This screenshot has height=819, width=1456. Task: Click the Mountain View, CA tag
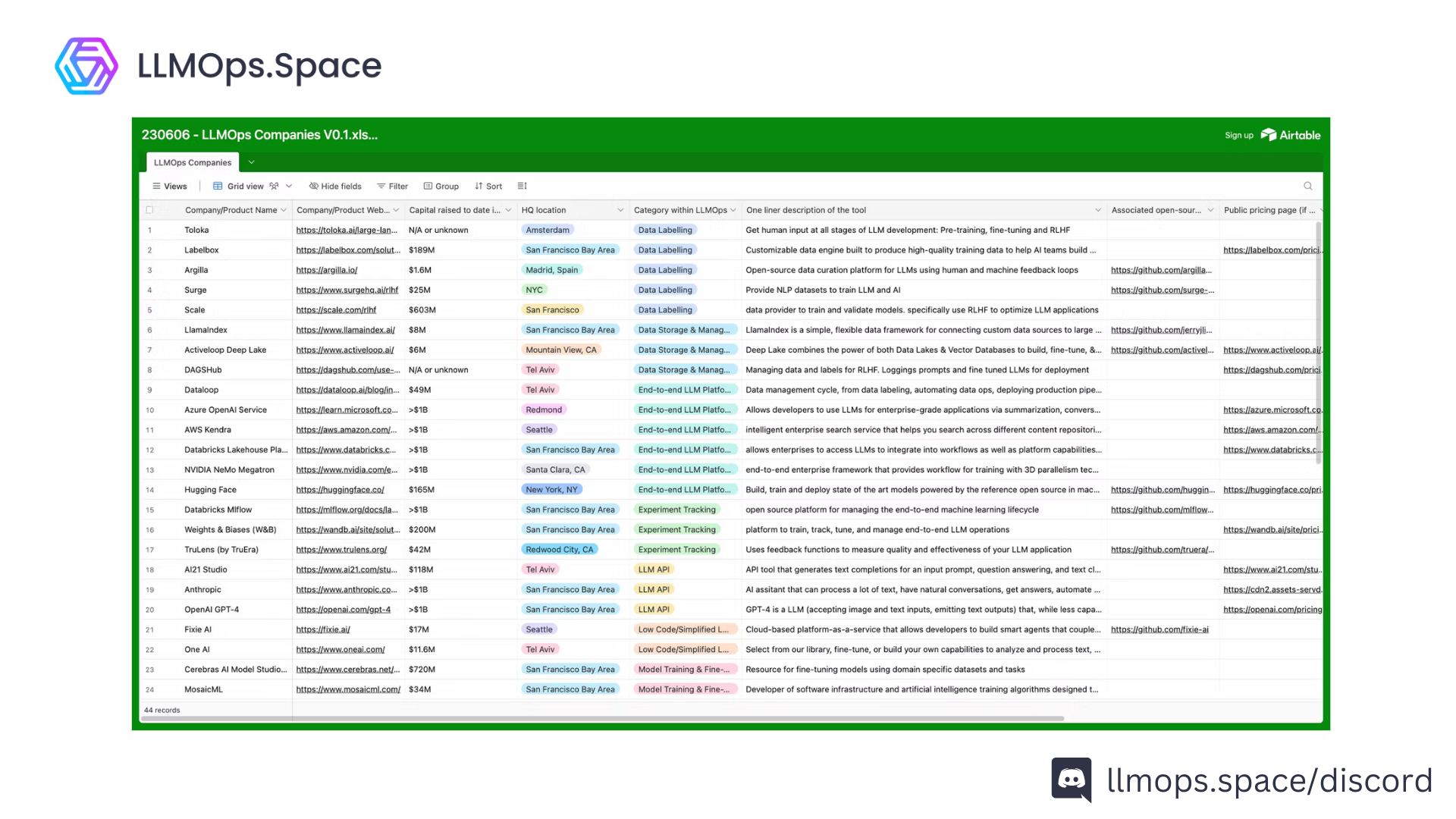pyautogui.click(x=561, y=350)
